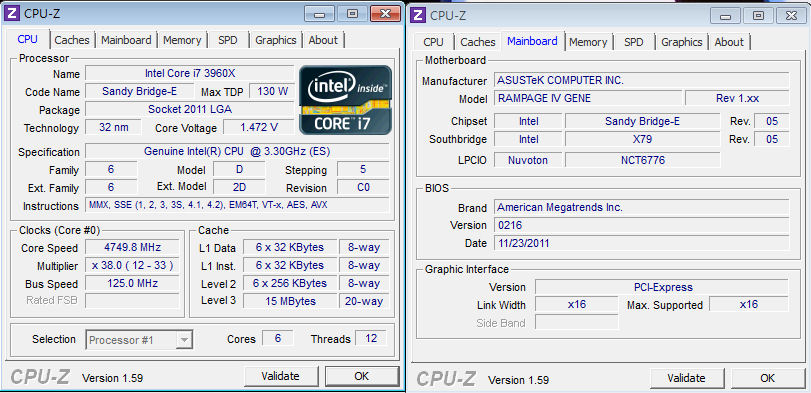
Task: Show the Graphics tab in left window
Action: pos(276,40)
